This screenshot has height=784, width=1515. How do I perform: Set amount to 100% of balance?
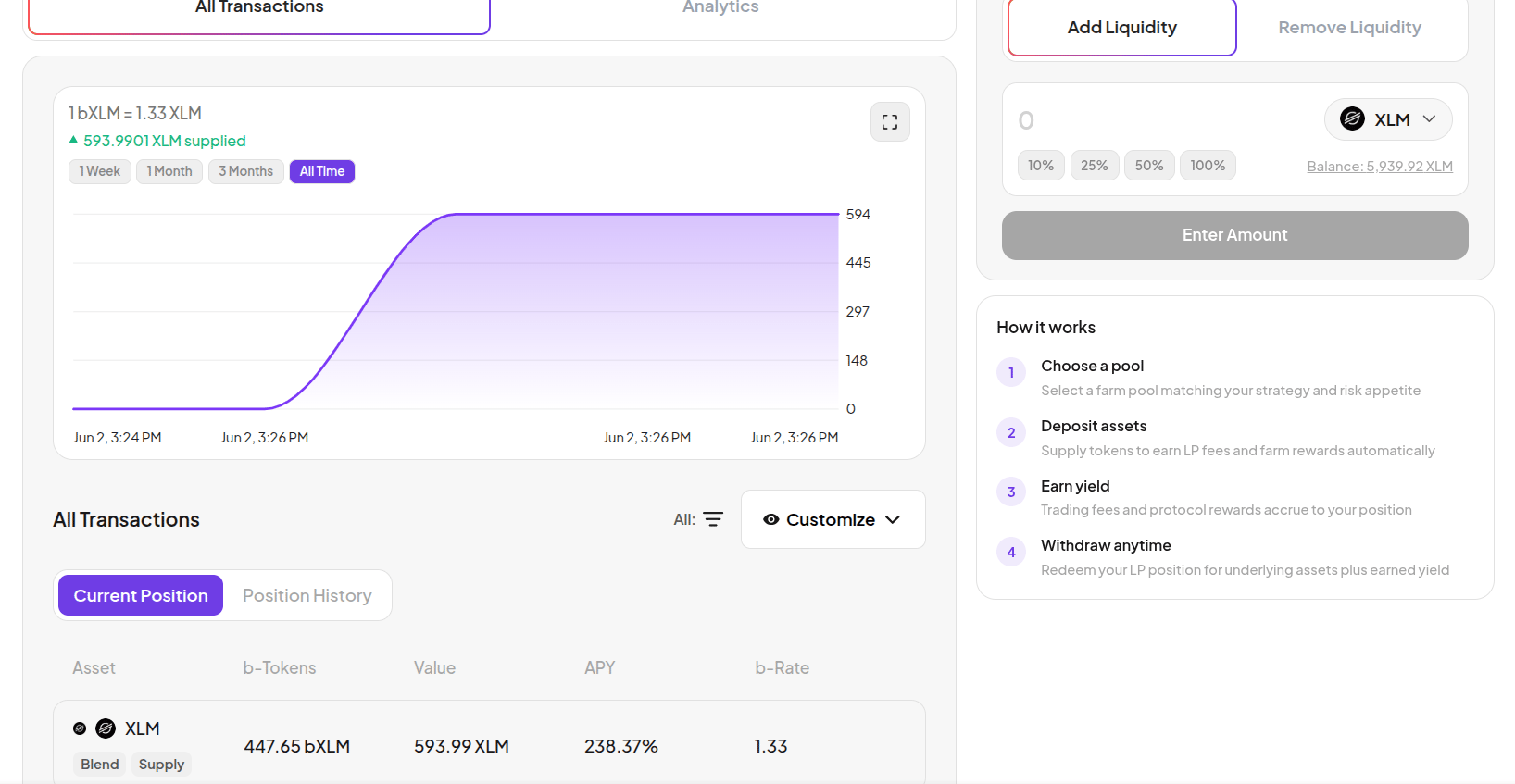(1208, 166)
